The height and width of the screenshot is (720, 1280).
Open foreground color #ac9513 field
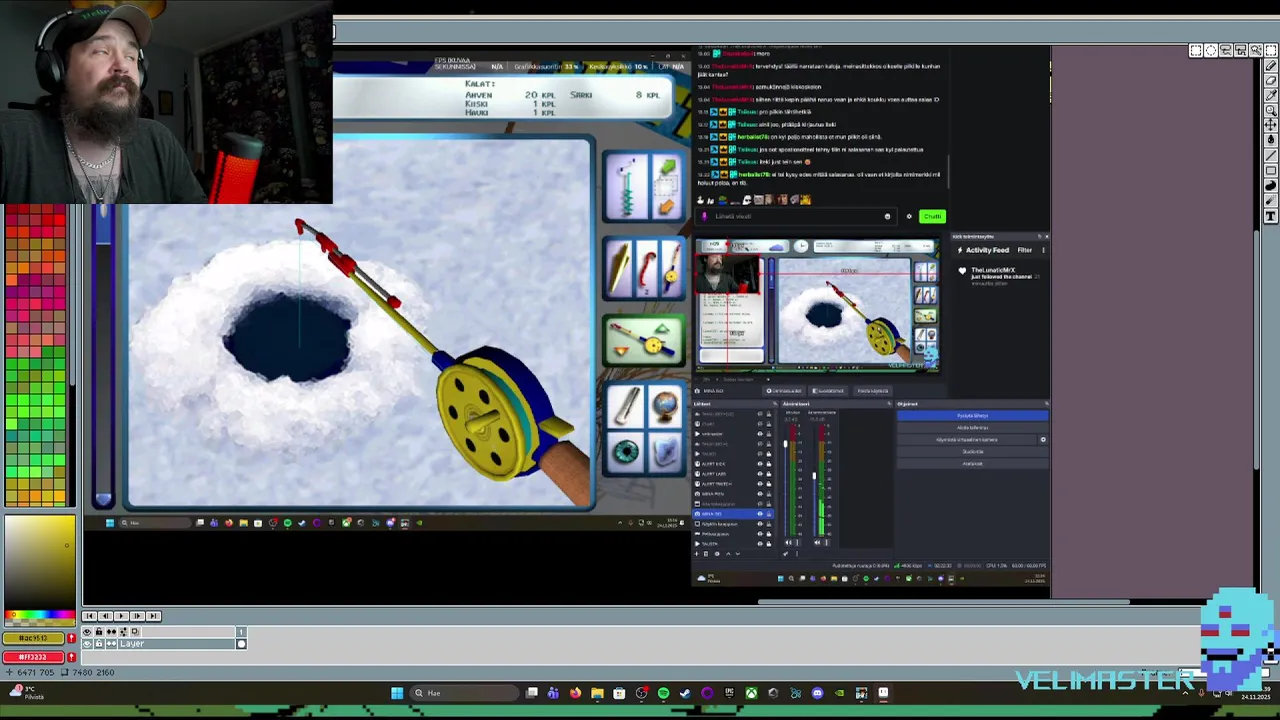tap(33, 638)
